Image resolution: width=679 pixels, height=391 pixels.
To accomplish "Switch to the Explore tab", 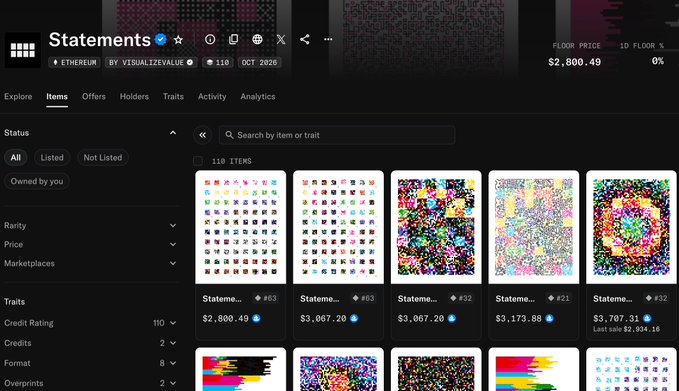I will point(18,97).
